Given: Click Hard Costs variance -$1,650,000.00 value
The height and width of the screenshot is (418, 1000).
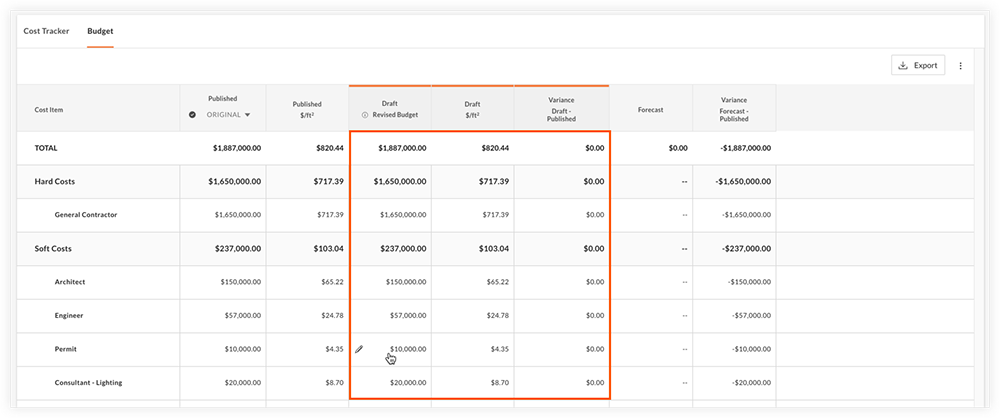Looking at the screenshot, I should [x=744, y=182].
